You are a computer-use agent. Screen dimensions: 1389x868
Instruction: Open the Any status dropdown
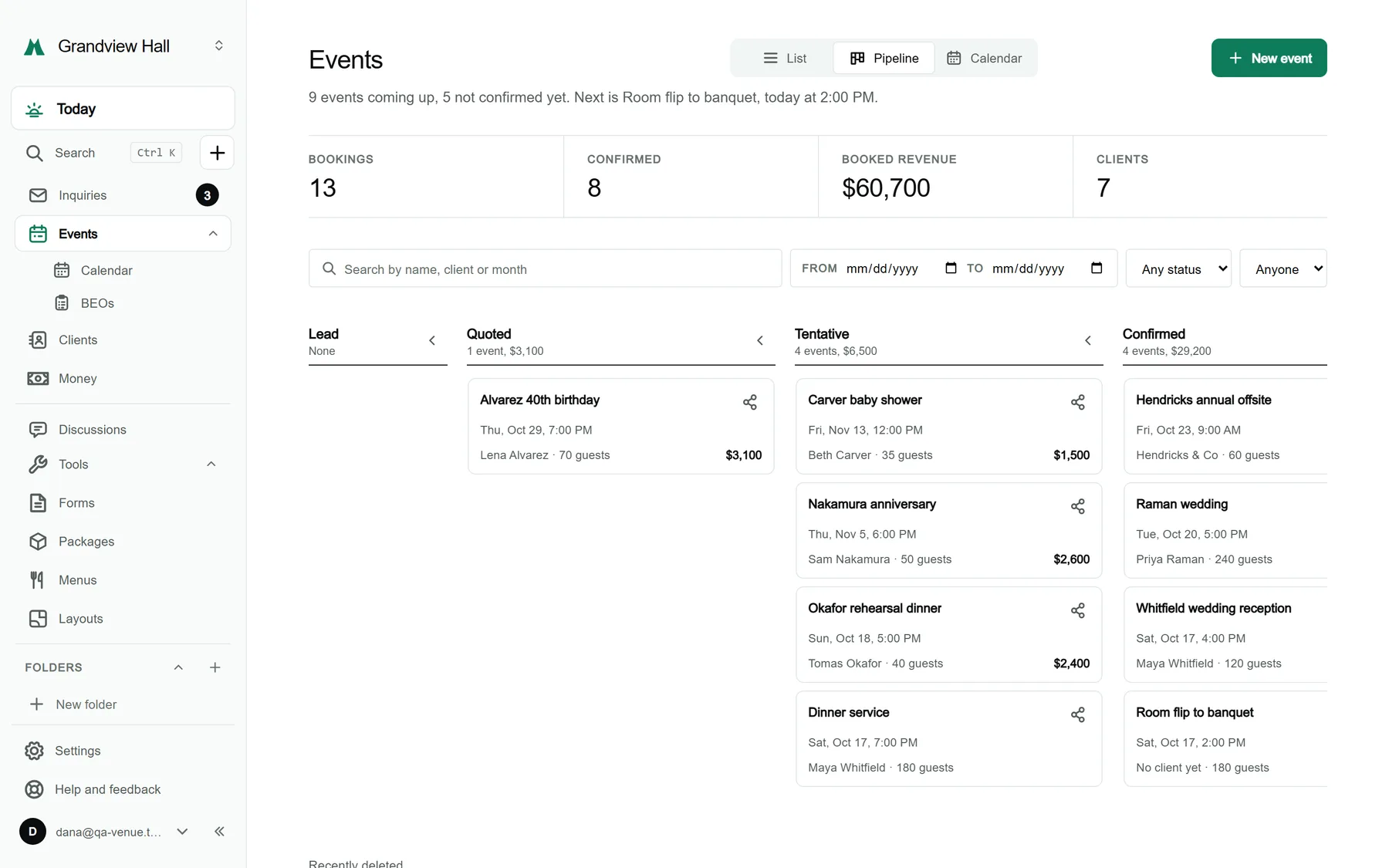(1178, 269)
